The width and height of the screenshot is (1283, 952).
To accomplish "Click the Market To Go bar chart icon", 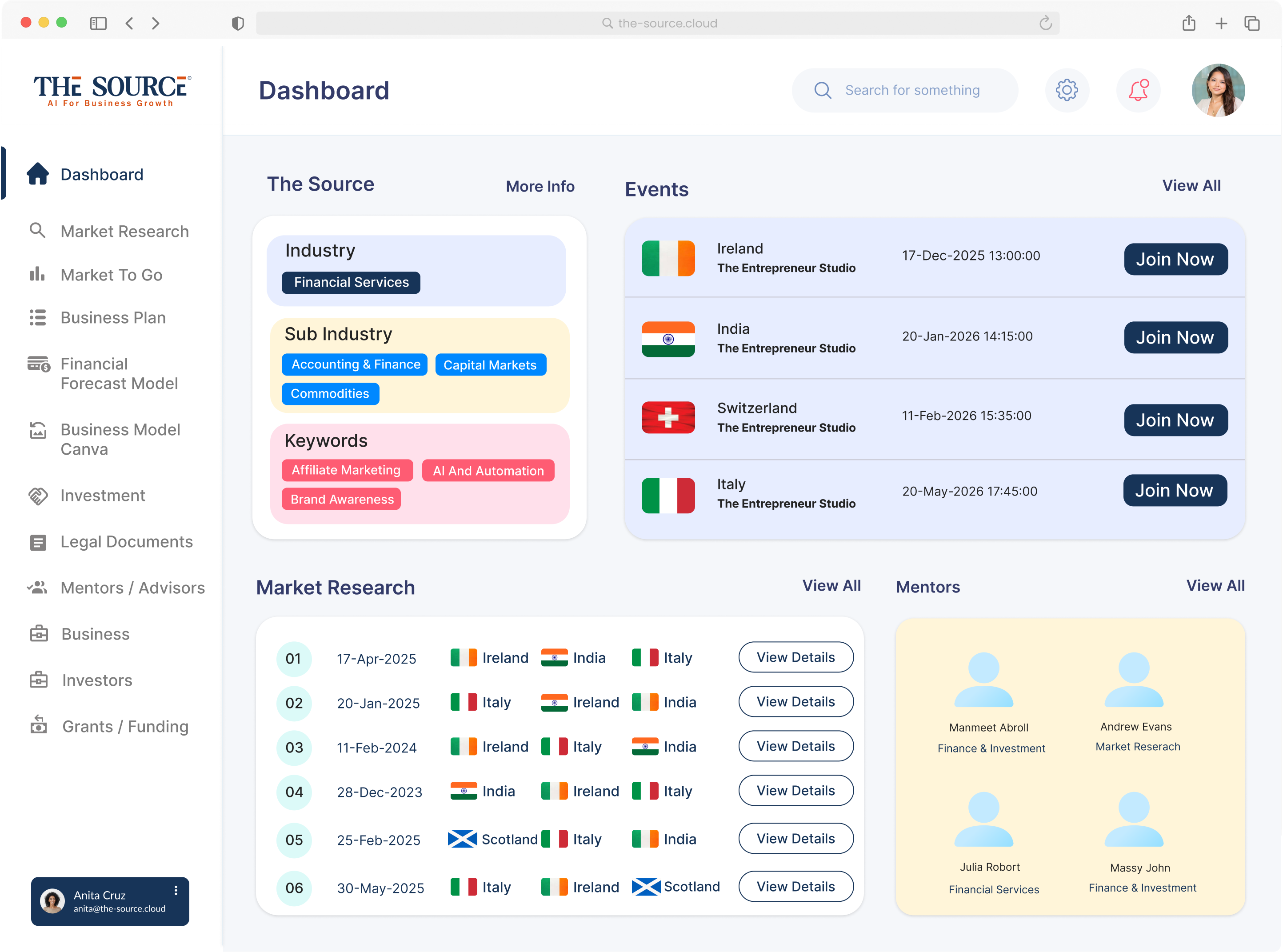I will coord(37,274).
